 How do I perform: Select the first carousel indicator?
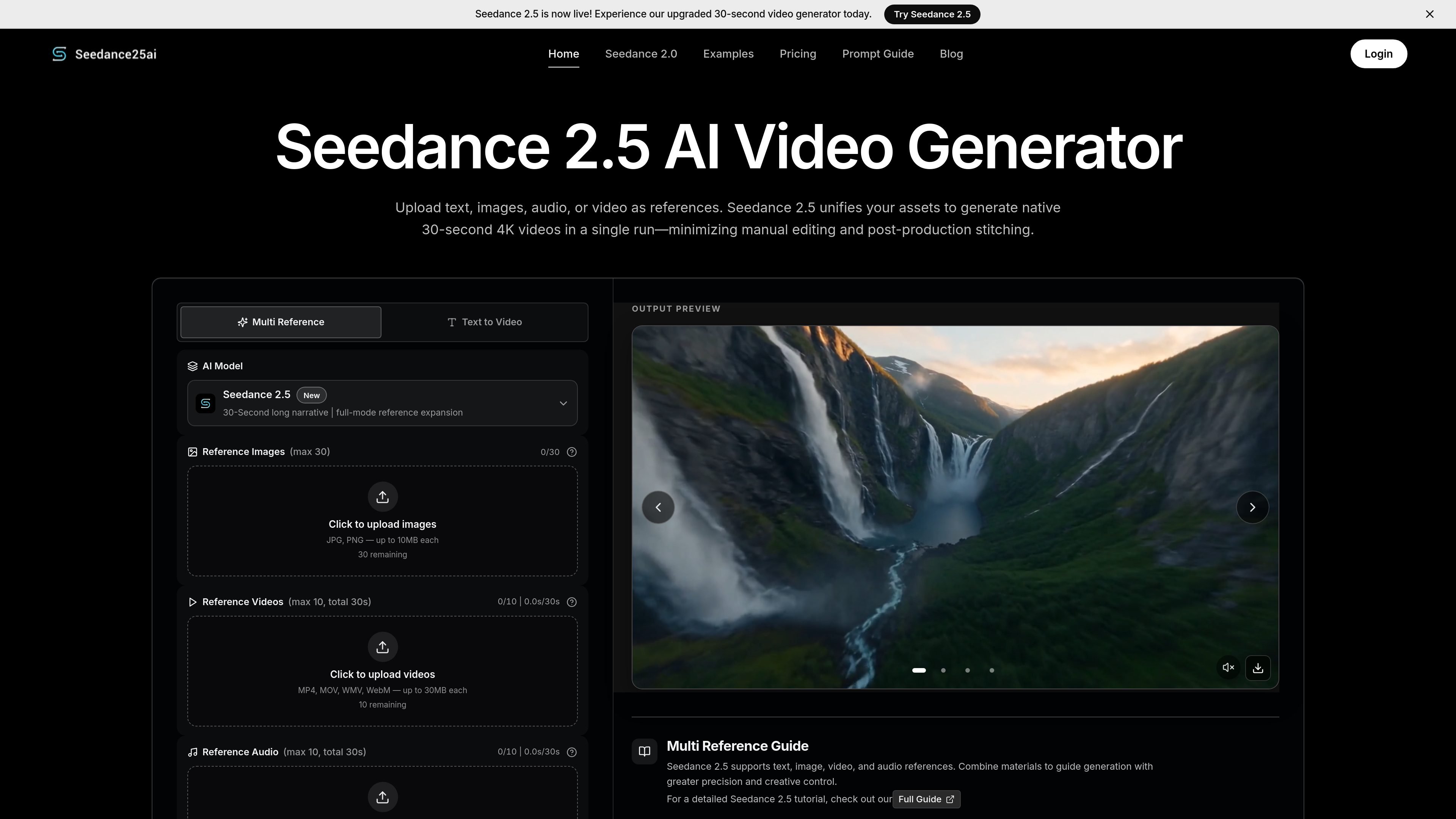point(919,670)
